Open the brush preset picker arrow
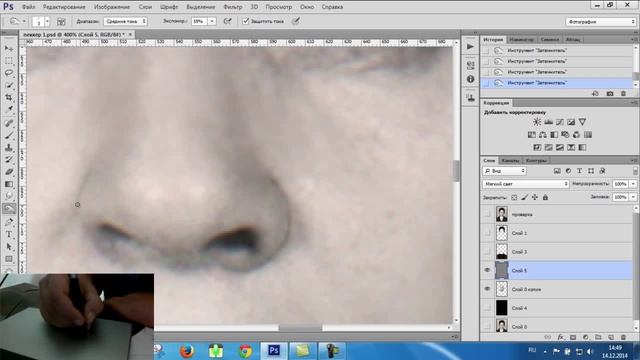 47,21
